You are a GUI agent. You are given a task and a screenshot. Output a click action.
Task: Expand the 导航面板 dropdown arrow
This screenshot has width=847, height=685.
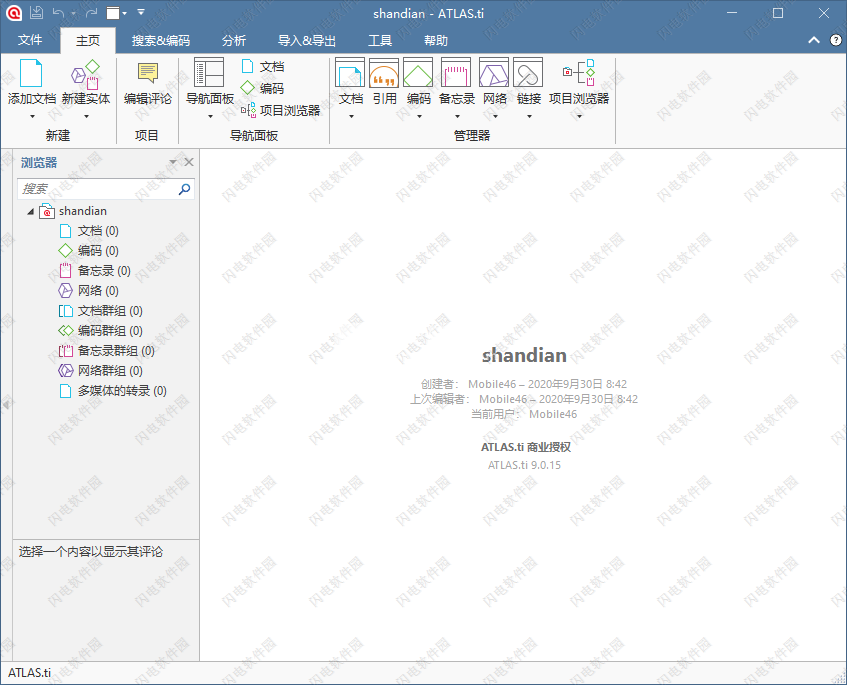point(210,116)
